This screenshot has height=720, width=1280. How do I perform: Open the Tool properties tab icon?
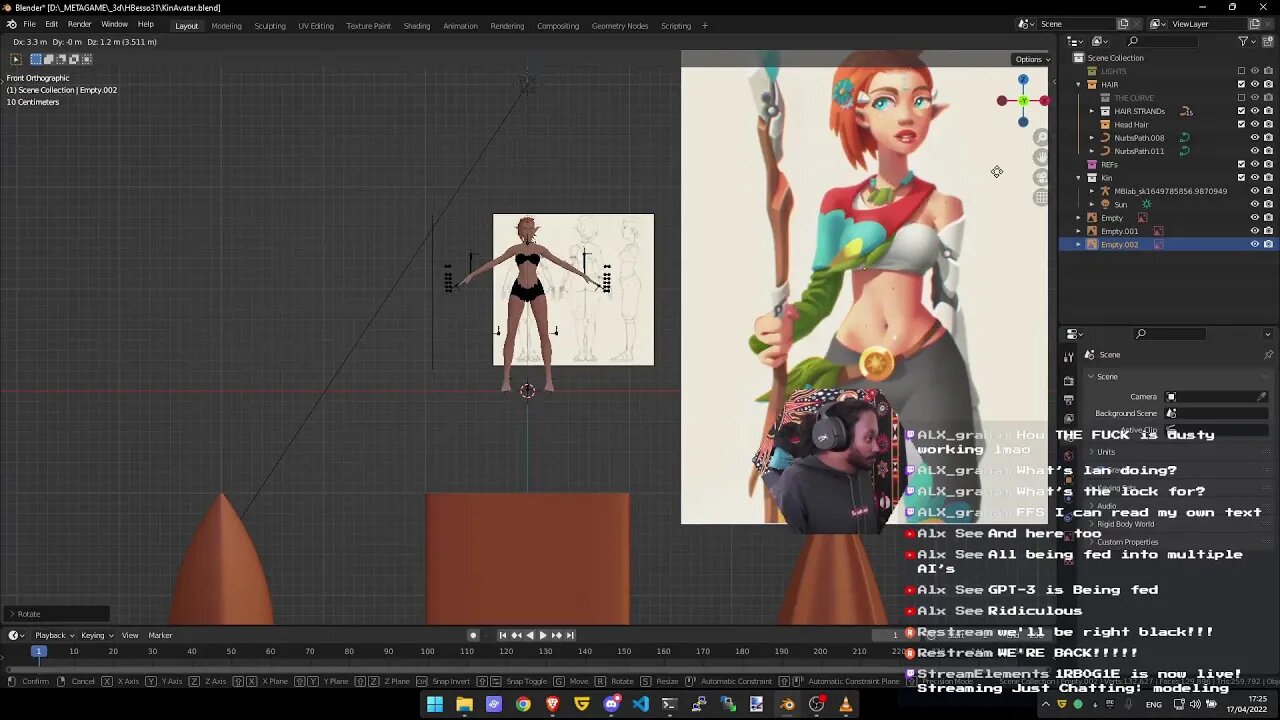tap(1069, 358)
